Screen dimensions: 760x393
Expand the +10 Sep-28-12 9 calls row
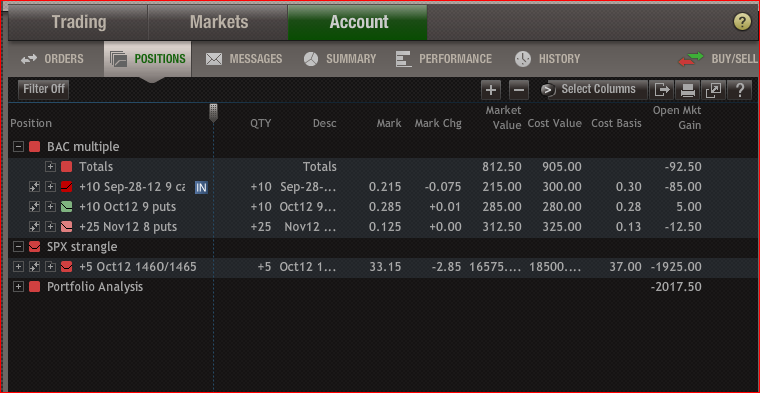pos(50,187)
